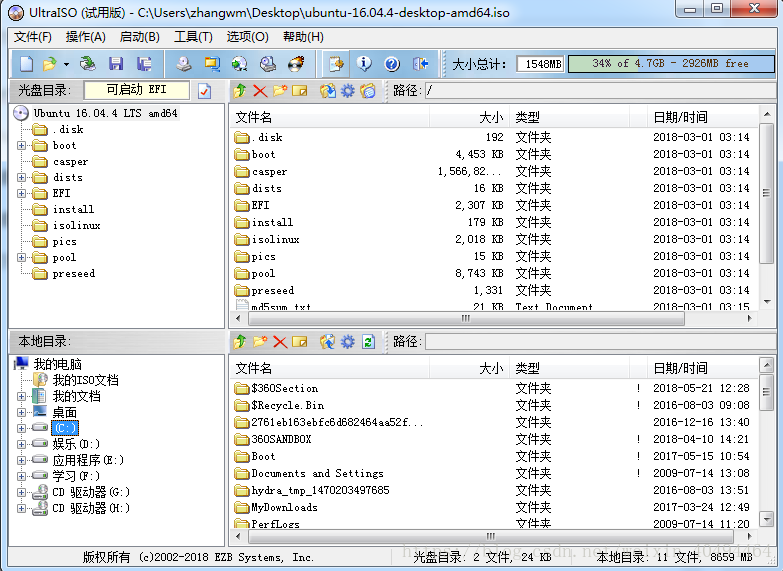Click the 文件名 column header in disc file list
Image resolution: width=783 pixels, height=571 pixels.
[x=330, y=118]
